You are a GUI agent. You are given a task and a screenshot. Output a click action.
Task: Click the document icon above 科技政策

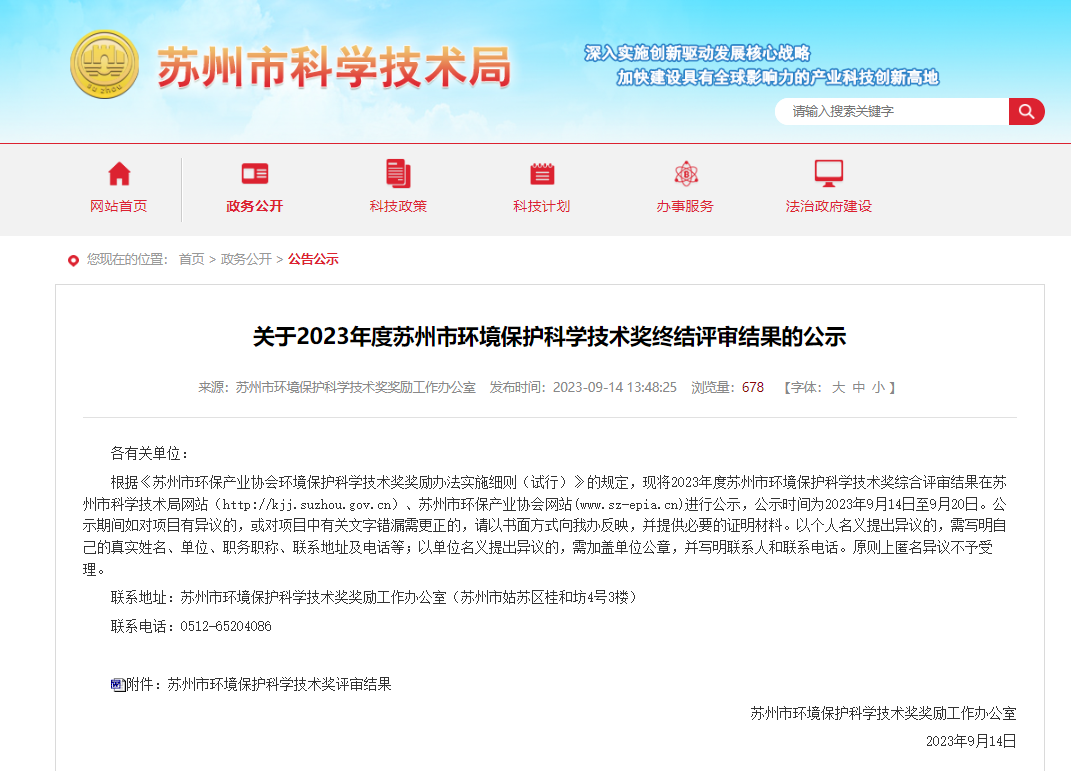tap(398, 173)
